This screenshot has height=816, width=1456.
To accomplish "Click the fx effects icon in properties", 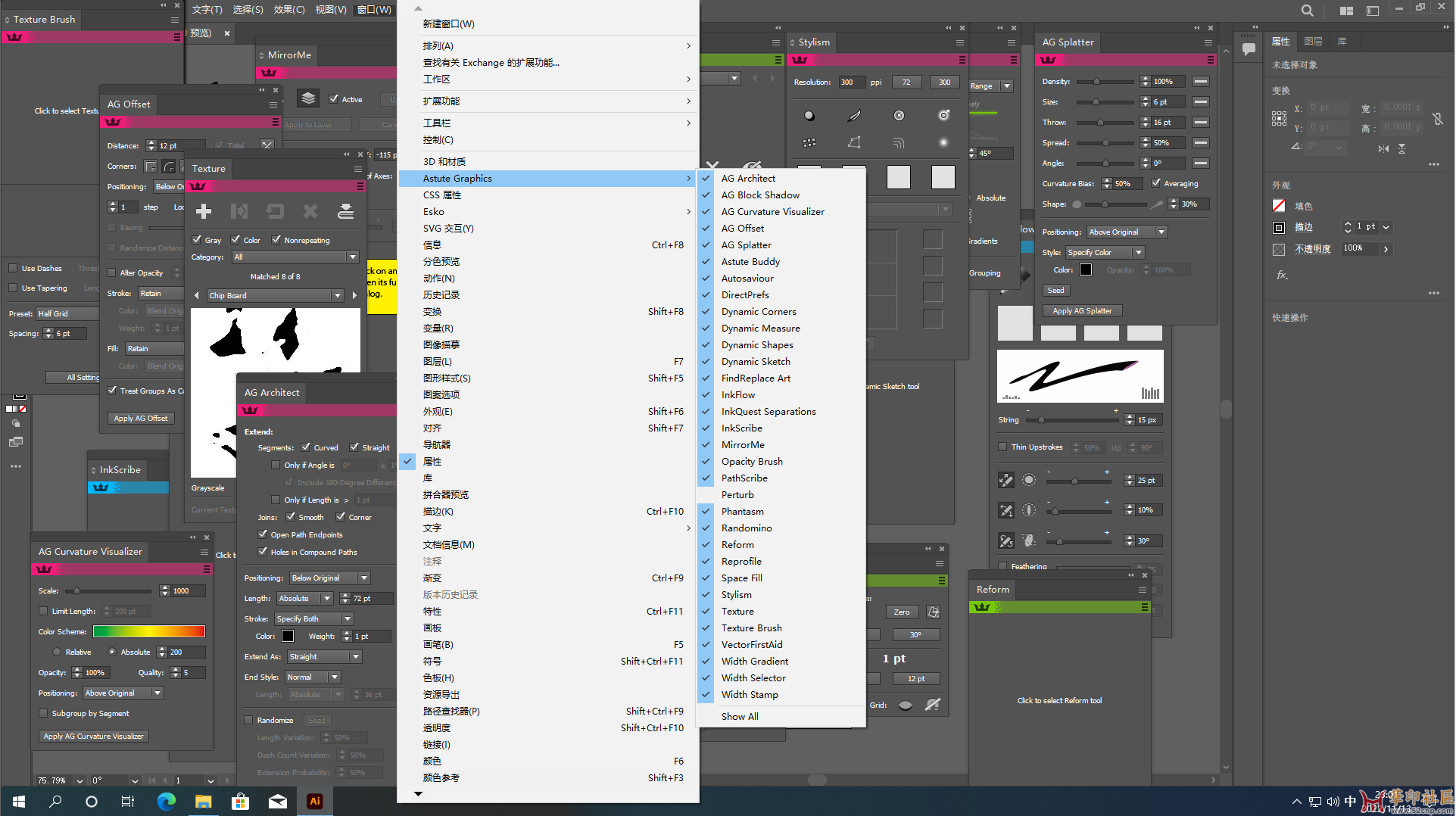I will 1281,275.
